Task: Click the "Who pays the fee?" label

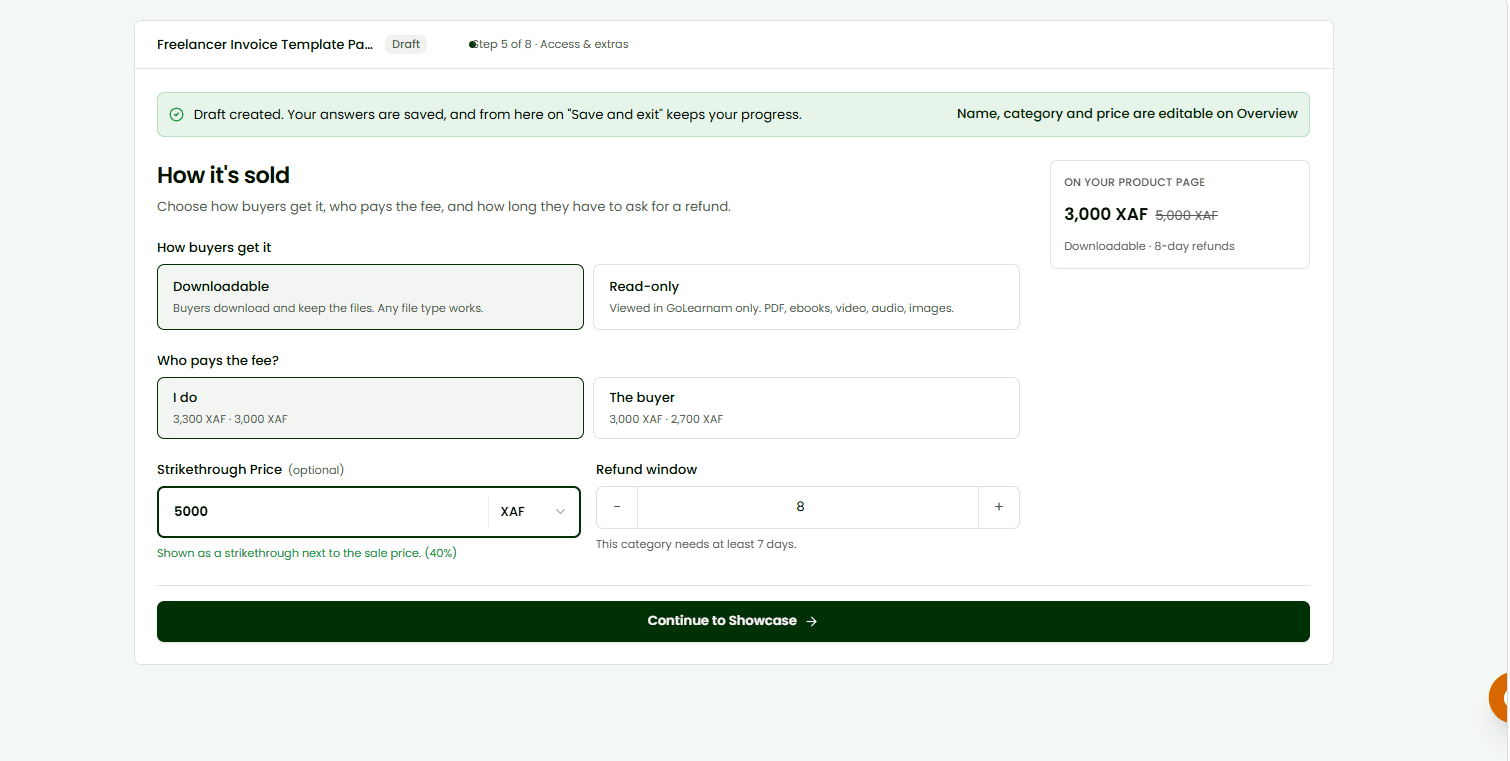Action: [x=218, y=361]
